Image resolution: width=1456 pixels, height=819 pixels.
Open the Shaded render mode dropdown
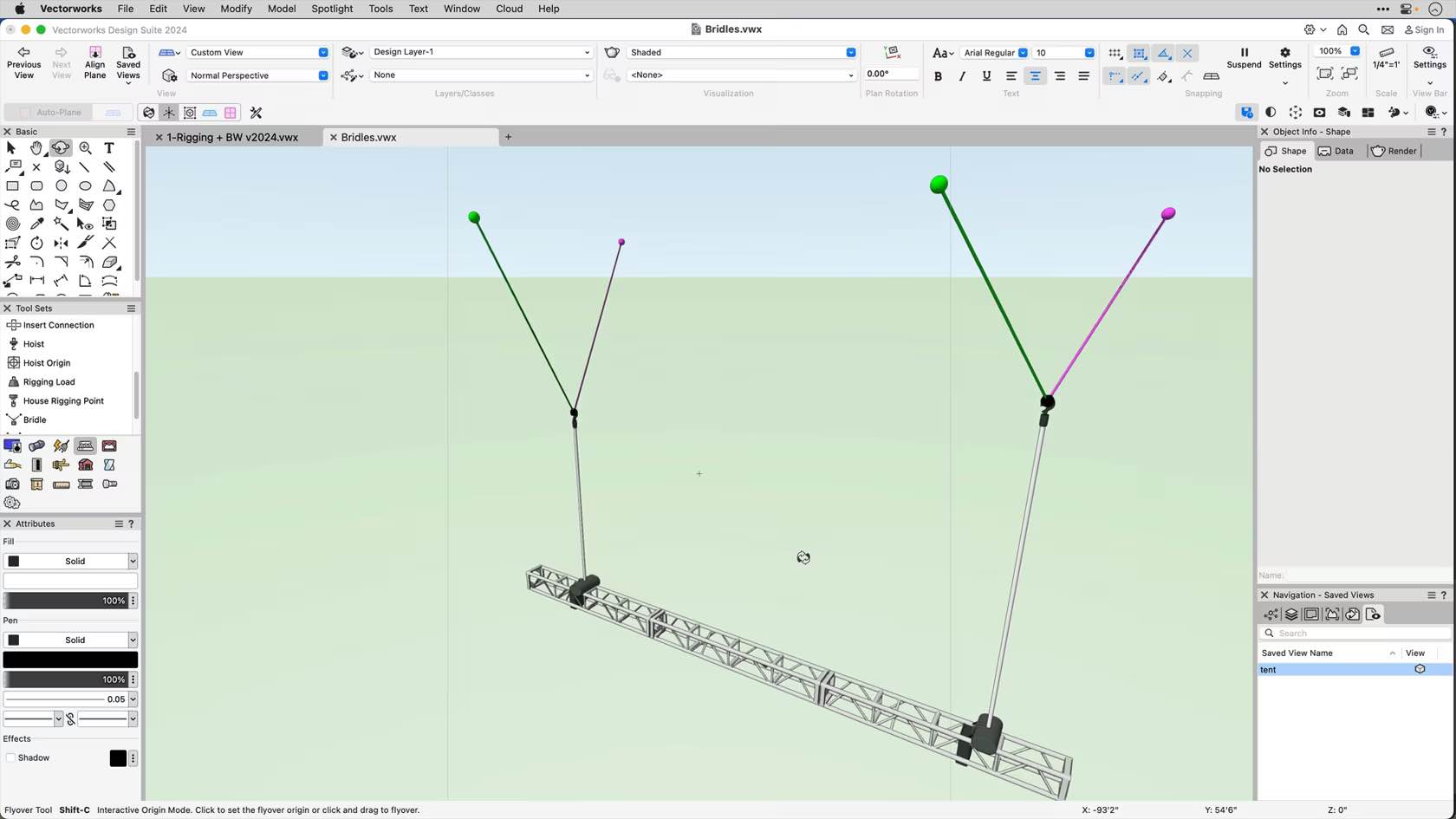[x=850, y=52]
